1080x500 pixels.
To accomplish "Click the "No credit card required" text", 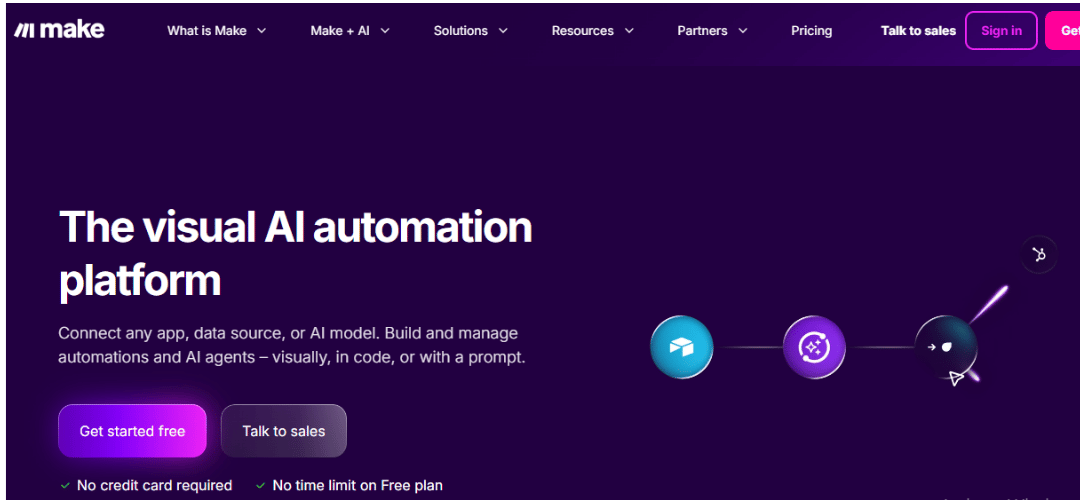I will click(x=154, y=486).
